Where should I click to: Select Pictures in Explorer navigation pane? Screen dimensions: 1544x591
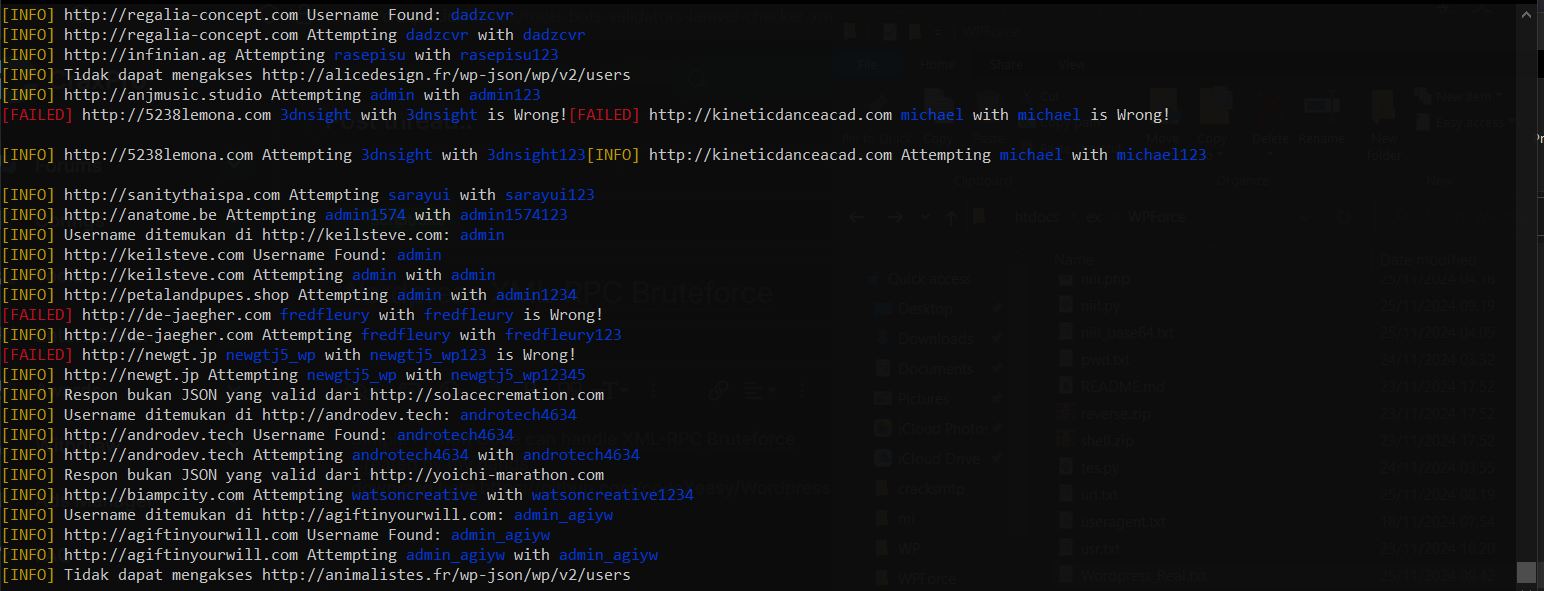click(x=912, y=399)
